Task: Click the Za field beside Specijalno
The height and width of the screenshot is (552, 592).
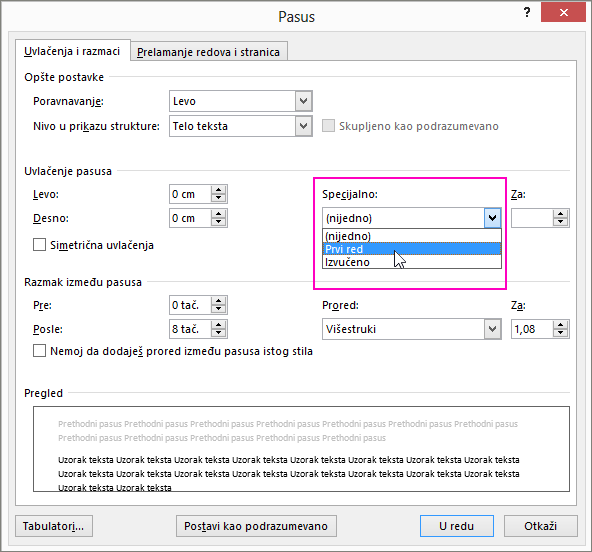Action: click(x=532, y=218)
